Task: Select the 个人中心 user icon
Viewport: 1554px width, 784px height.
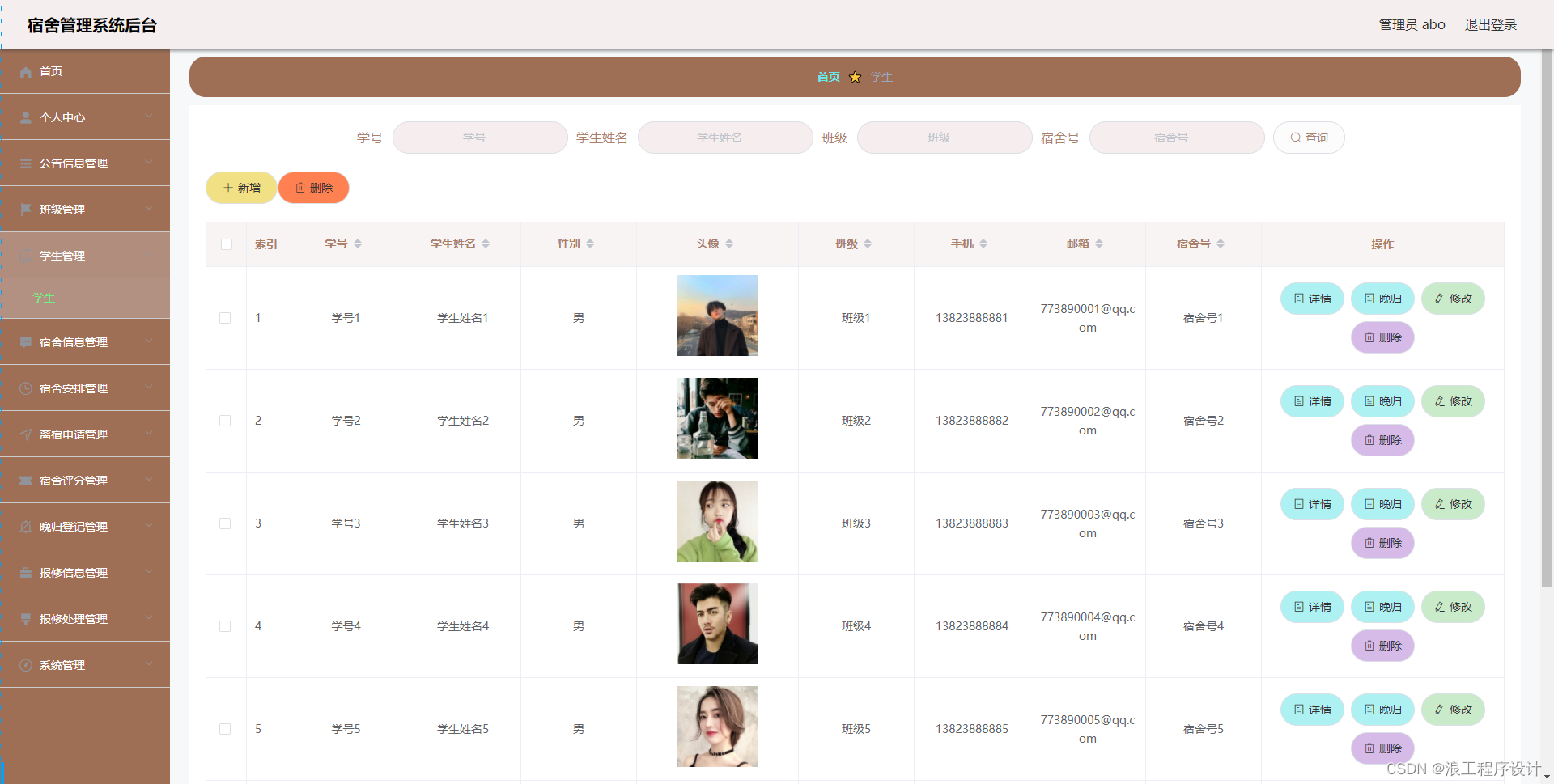Action: click(25, 117)
